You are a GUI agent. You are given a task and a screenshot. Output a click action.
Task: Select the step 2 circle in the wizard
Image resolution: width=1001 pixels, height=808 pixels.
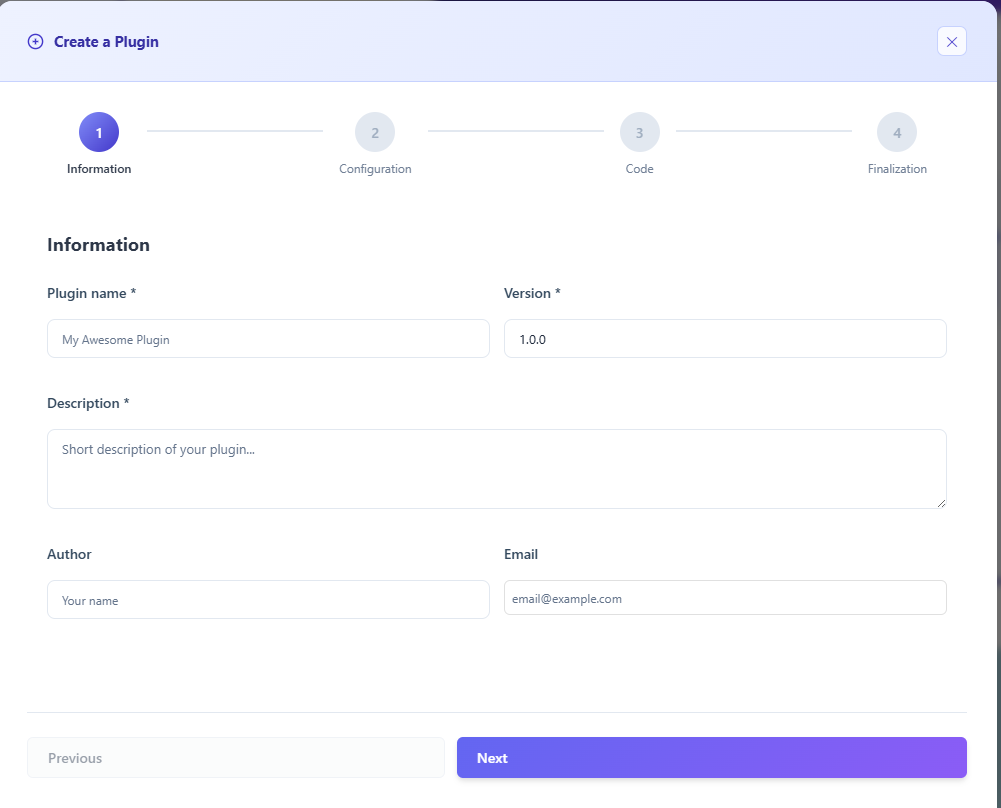click(x=374, y=131)
